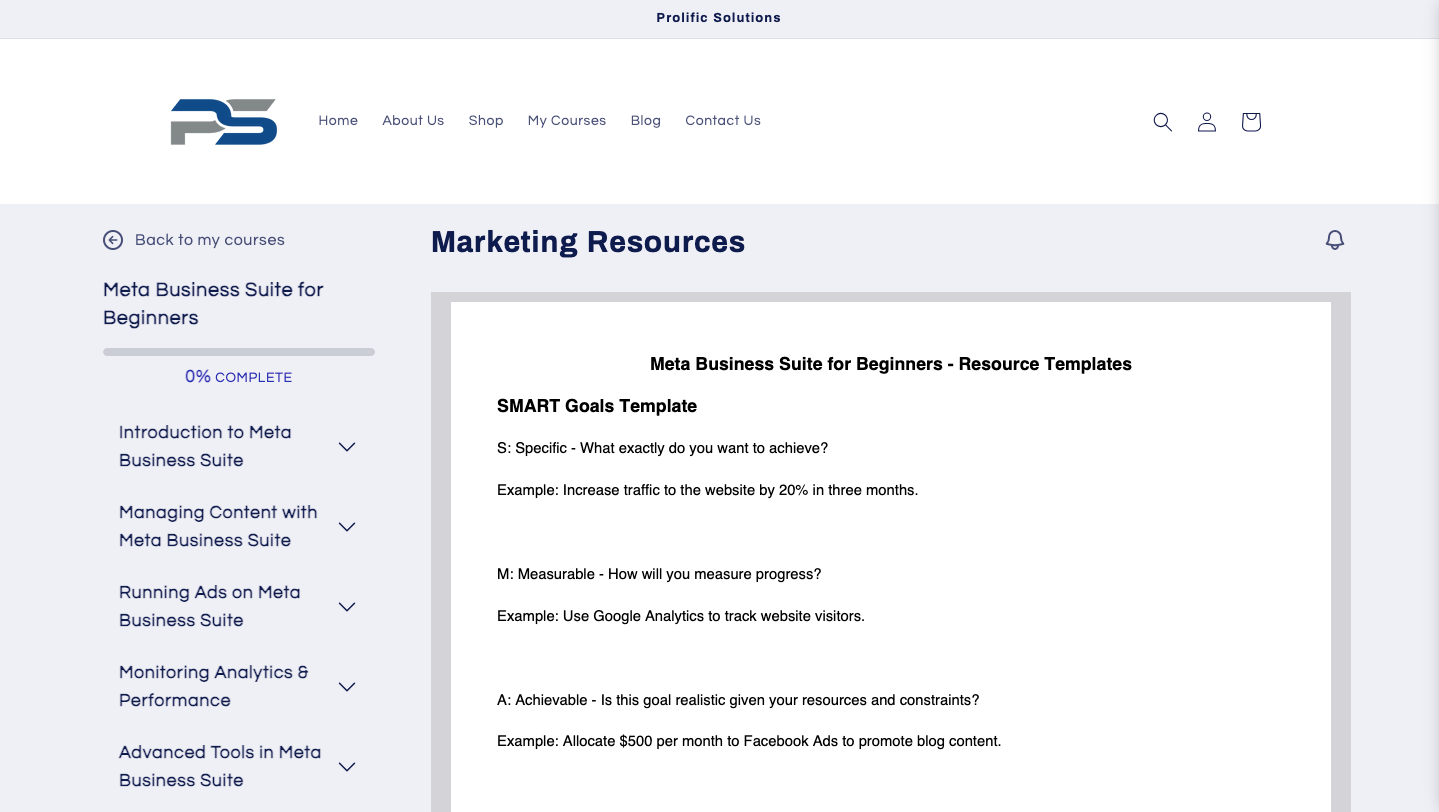Expand Running Ads section chevron
The width and height of the screenshot is (1439, 812).
[x=347, y=607]
